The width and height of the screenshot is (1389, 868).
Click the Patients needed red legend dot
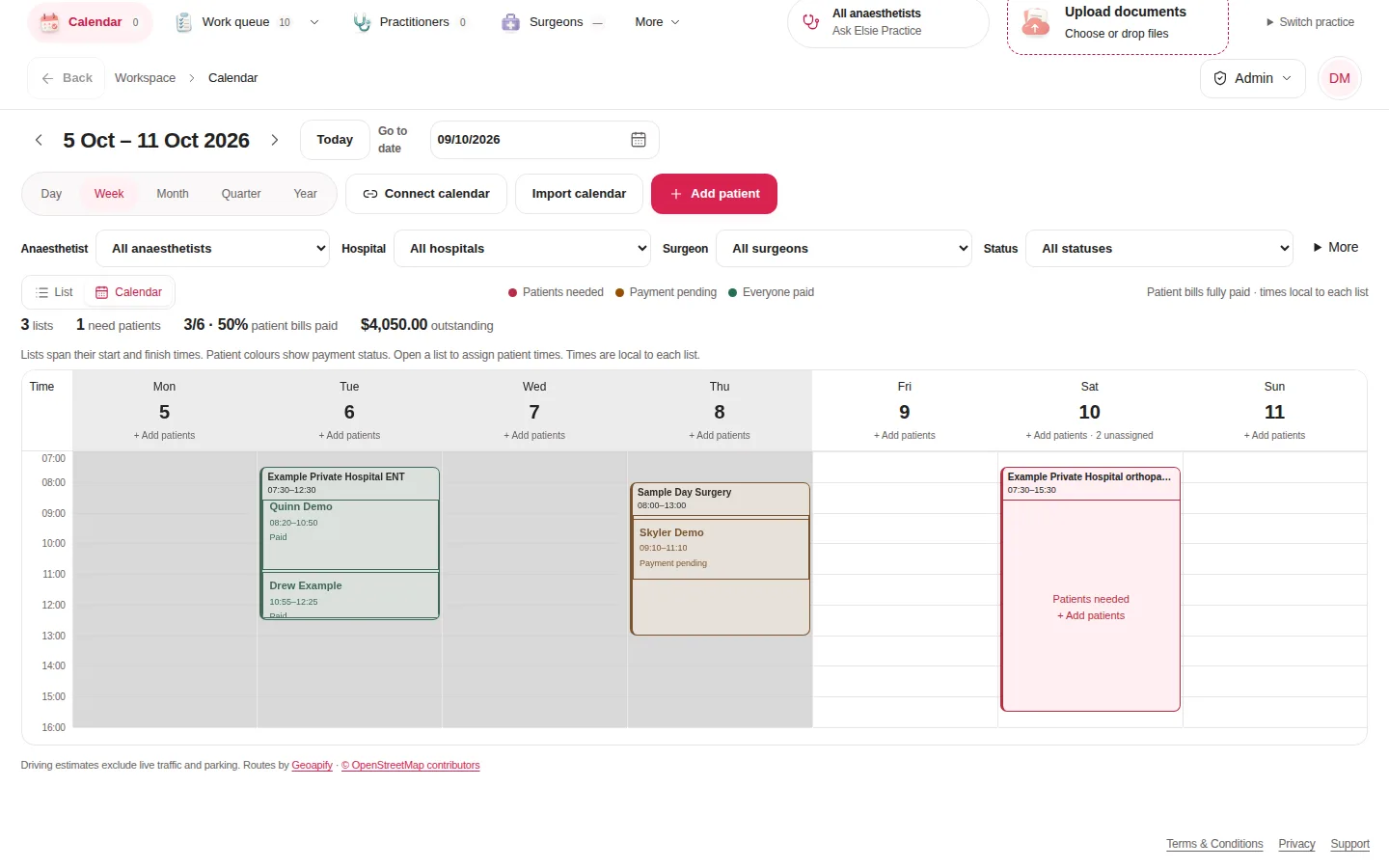point(513,292)
